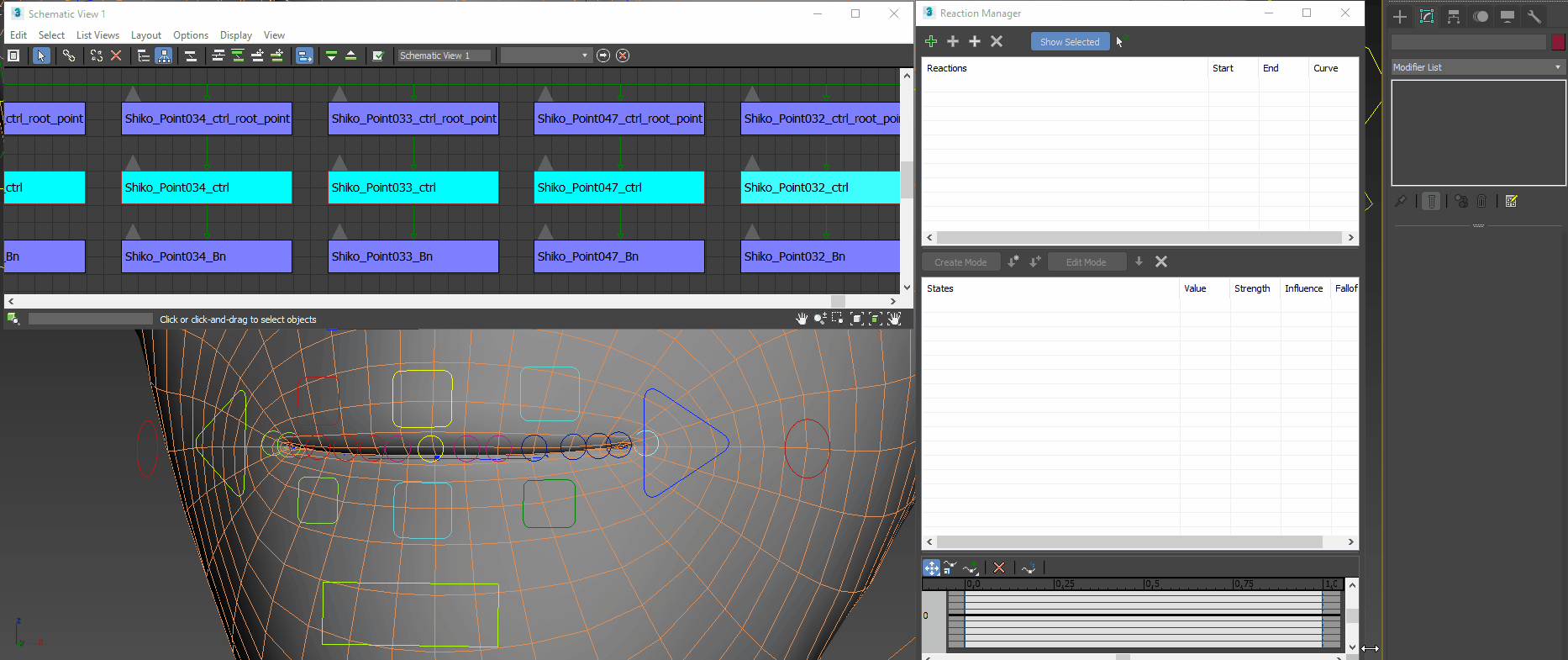Click the Connect link tool in Schematic View

pos(69,55)
